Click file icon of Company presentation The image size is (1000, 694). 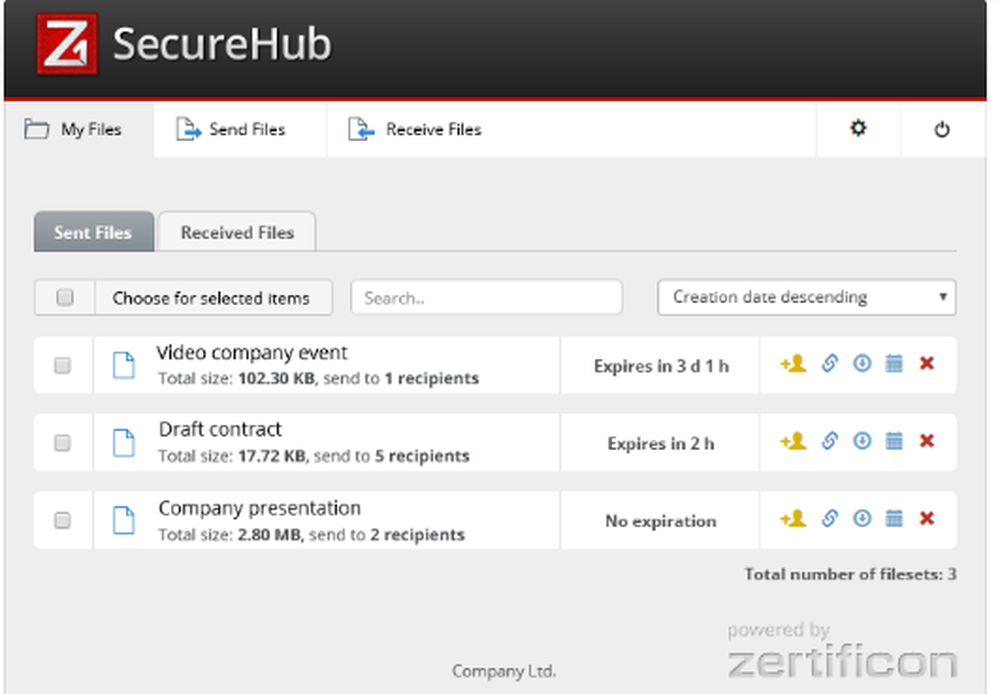pos(124,520)
